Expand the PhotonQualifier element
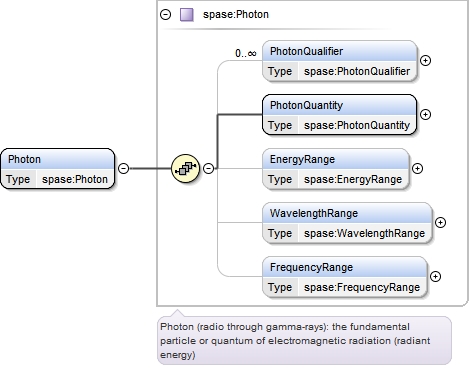Screen dimensions: 470x368 coord(425,60)
